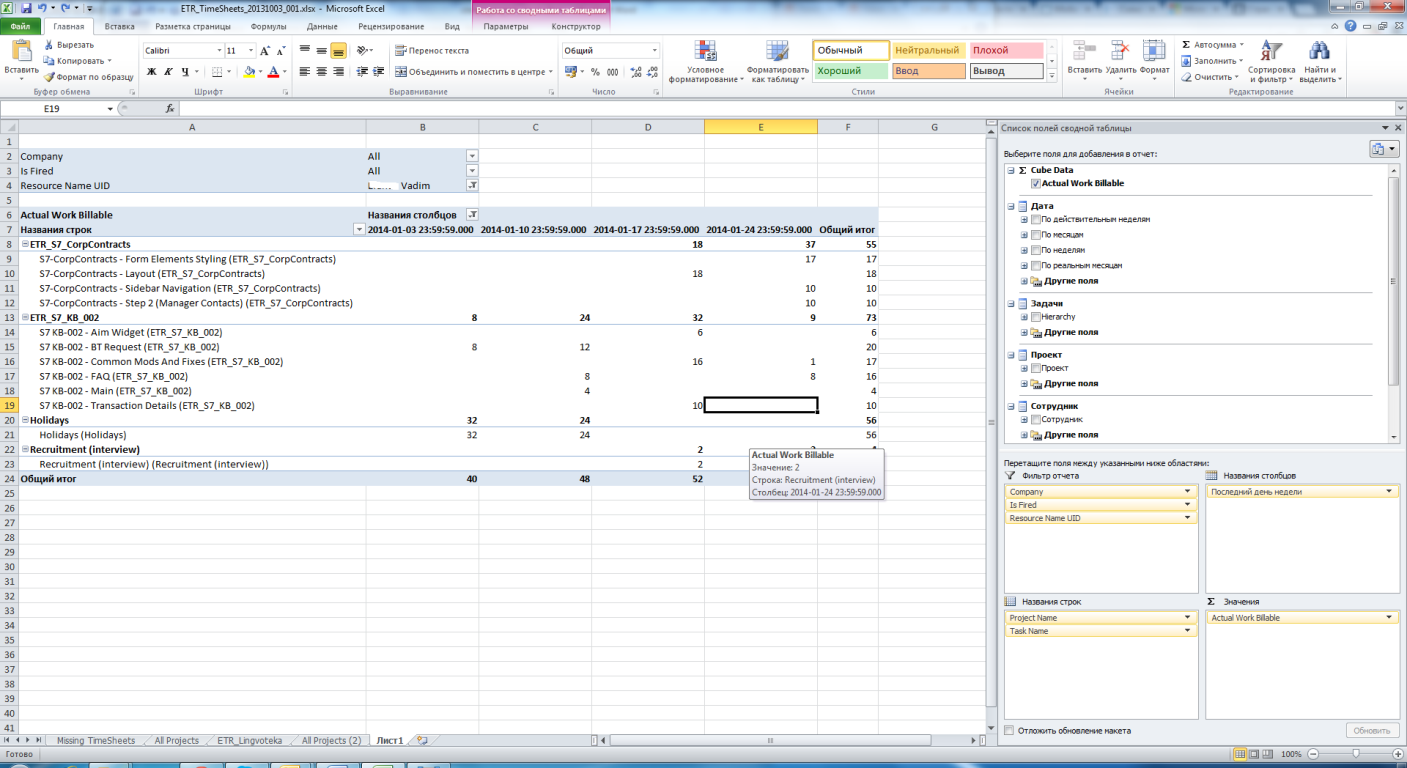Click the Undo arrow in quick access toolbar

point(42,7)
